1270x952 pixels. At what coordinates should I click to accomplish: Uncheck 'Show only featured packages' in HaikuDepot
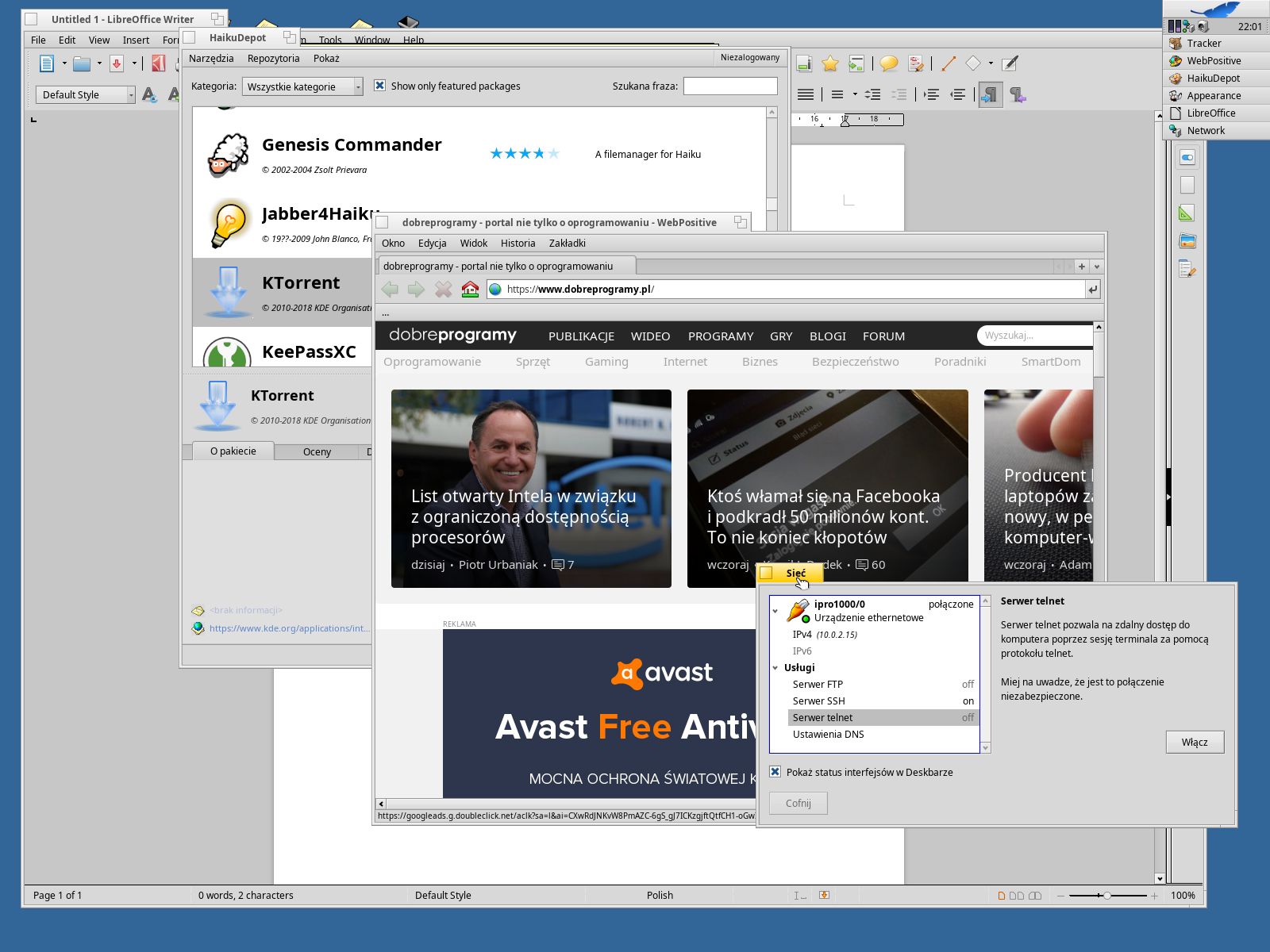click(380, 85)
